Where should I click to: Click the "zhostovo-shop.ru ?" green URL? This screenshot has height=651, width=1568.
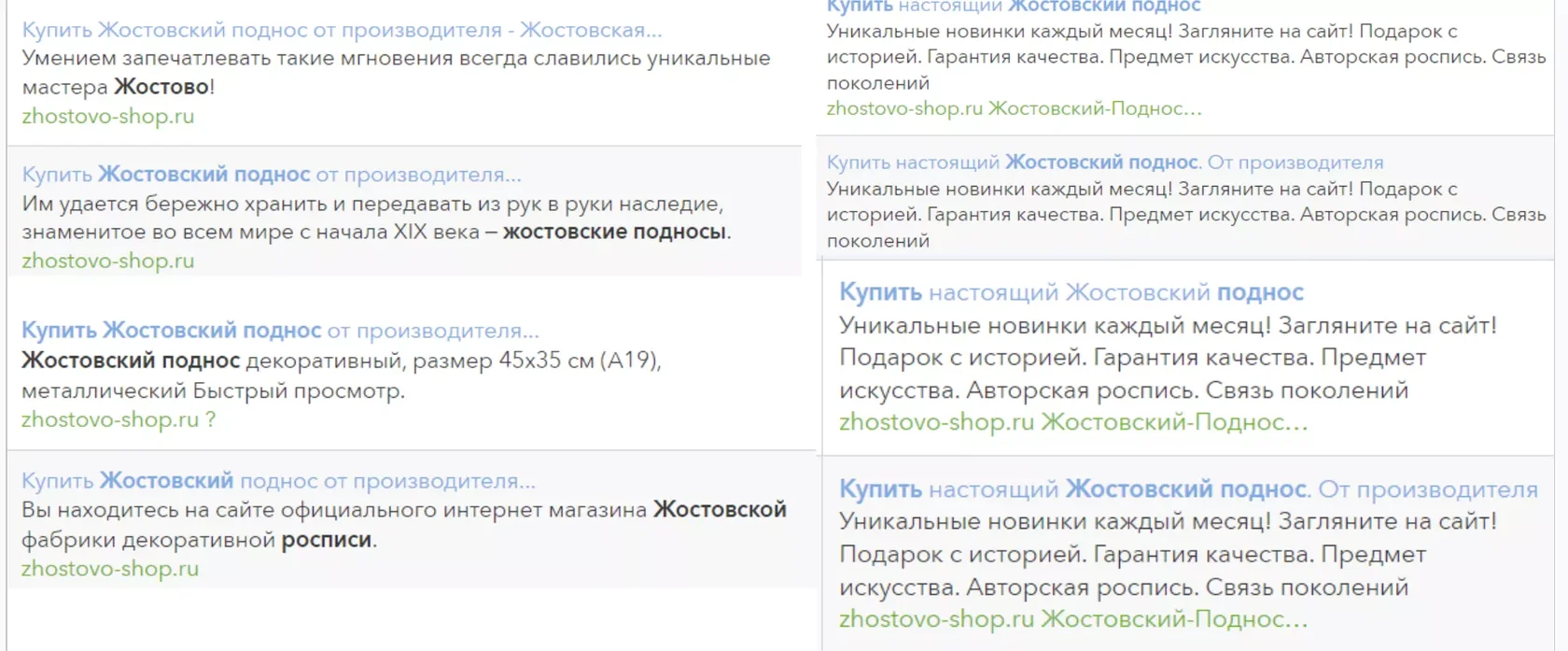point(119,420)
